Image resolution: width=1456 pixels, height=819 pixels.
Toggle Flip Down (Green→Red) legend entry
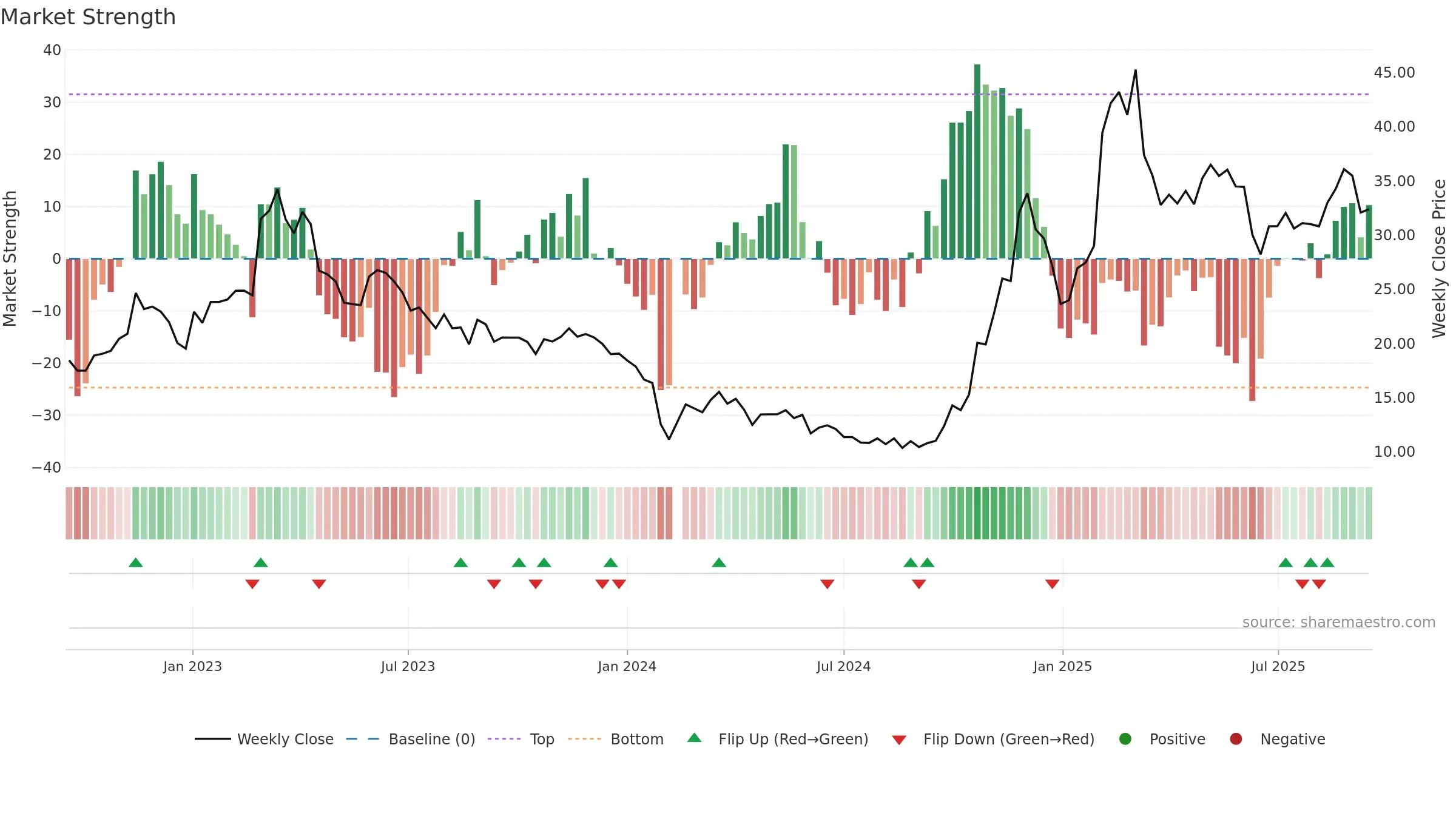pyautogui.click(x=993, y=739)
